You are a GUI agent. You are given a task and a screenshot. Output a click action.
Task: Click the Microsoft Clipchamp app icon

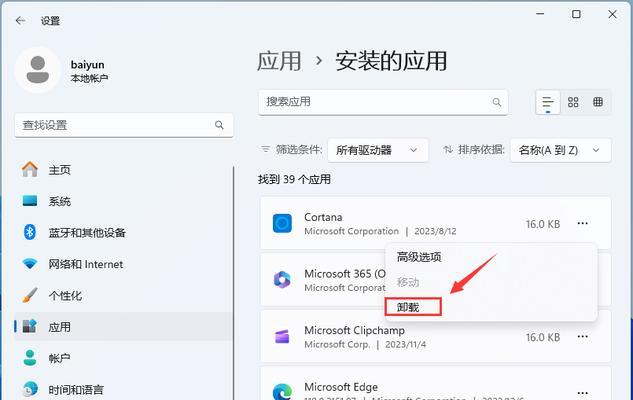282,336
